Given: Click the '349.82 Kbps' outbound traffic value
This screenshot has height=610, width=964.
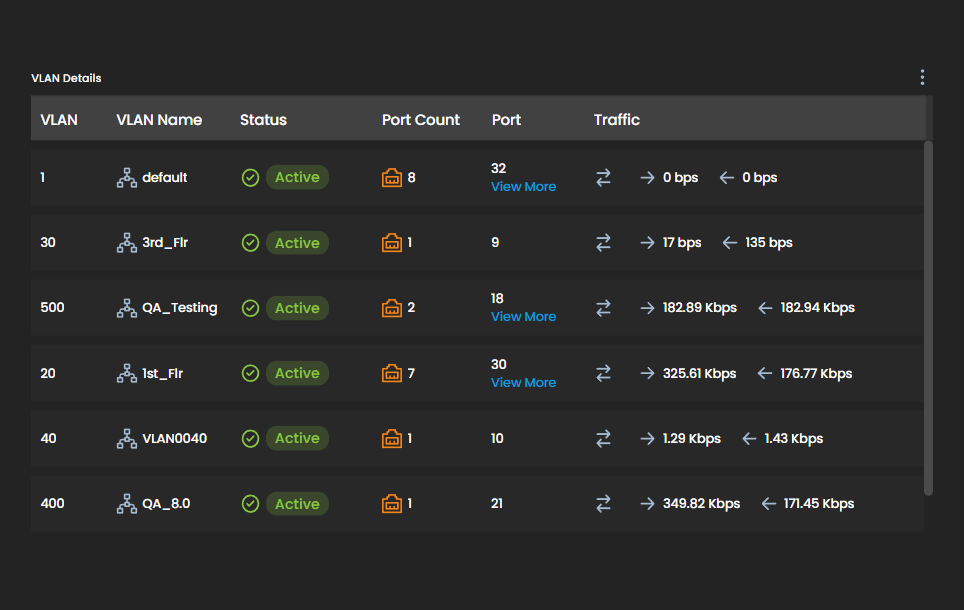Looking at the screenshot, I should point(701,504).
